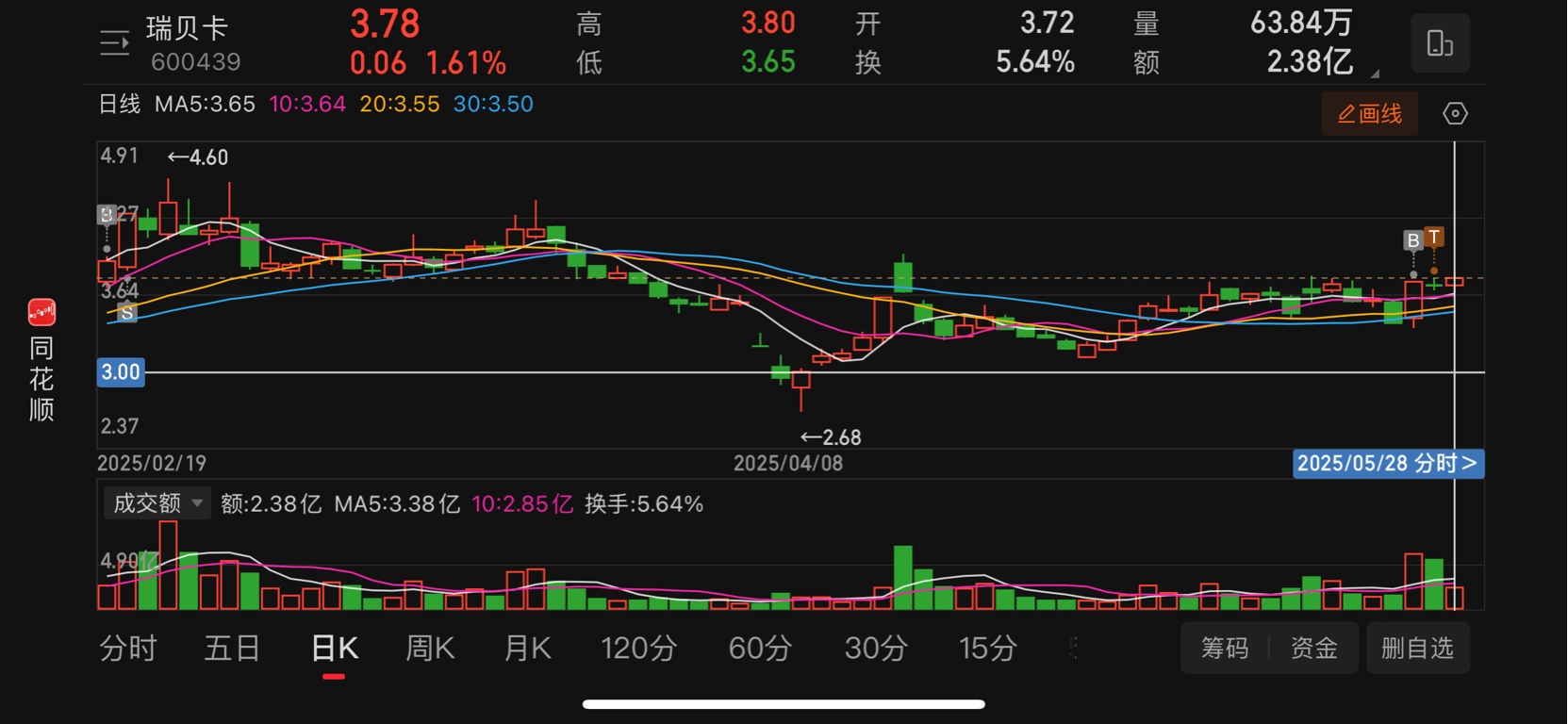Tap the opening price 3.72

[x=1048, y=24]
